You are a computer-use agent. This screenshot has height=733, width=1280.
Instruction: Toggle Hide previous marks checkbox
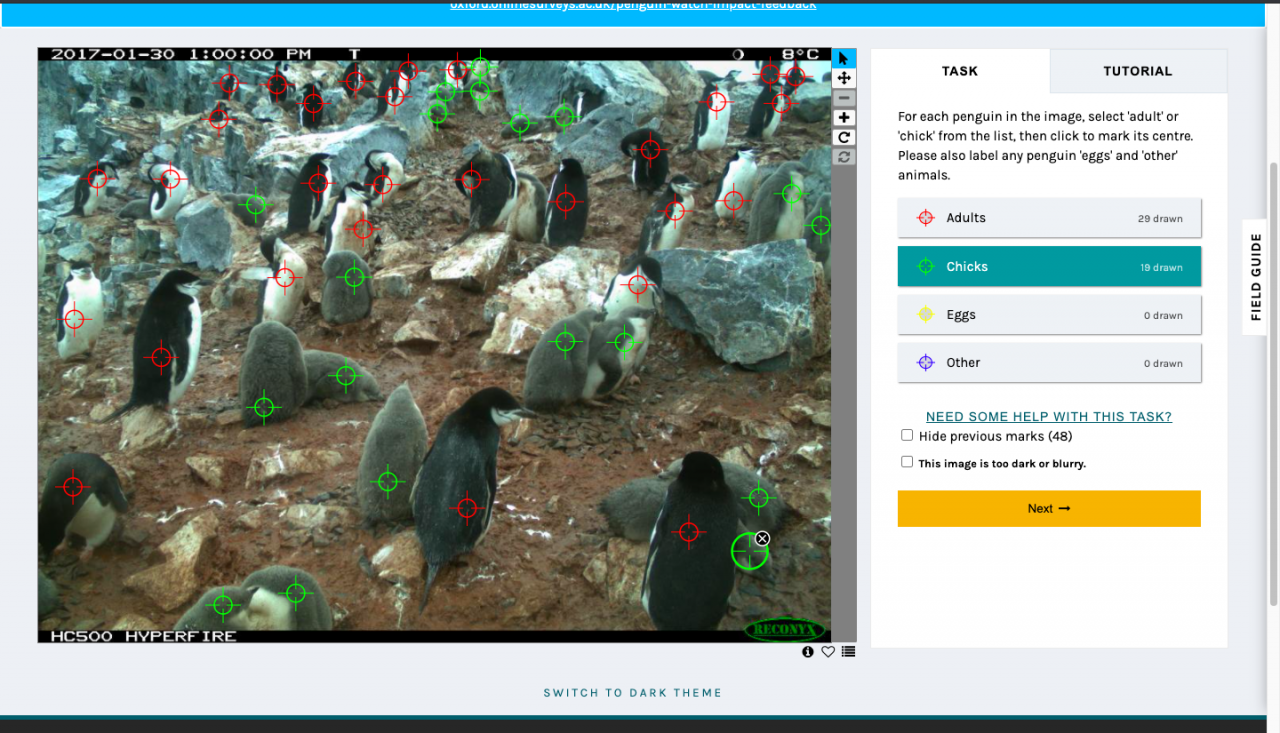pos(907,435)
